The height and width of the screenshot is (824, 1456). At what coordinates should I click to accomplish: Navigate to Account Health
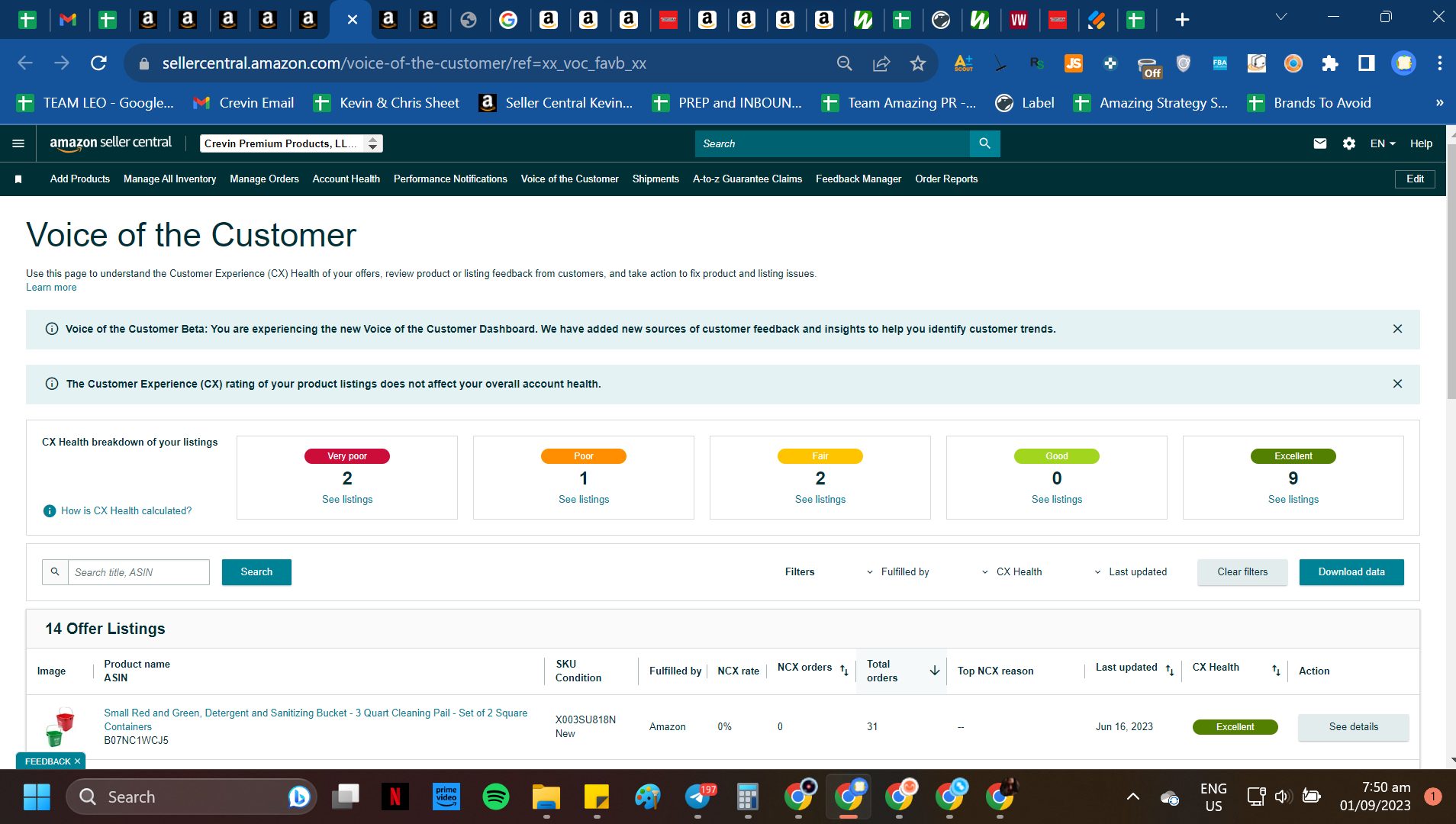(346, 179)
